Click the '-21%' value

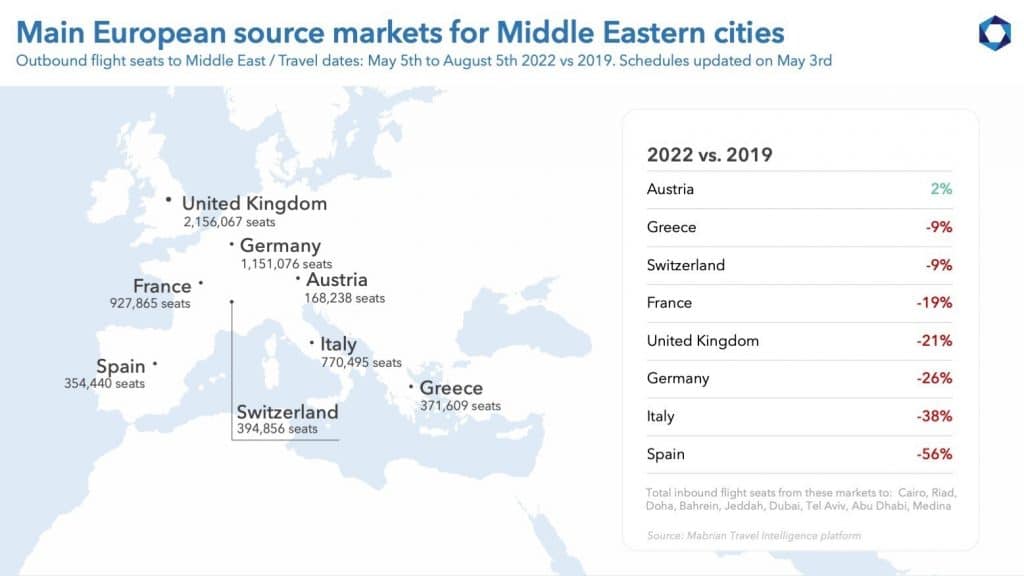(x=935, y=341)
